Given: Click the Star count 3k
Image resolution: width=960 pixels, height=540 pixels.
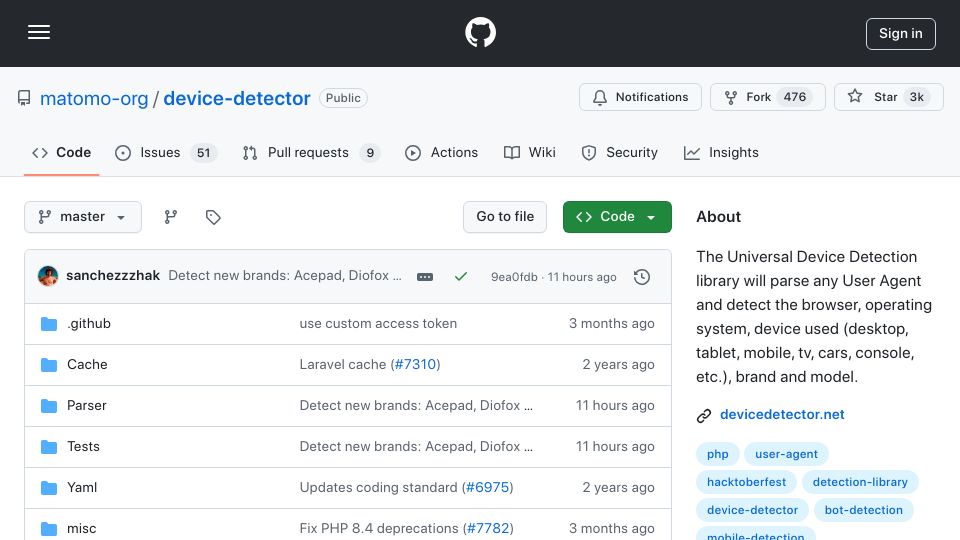Looking at the screenshot, I should point(917,97).
